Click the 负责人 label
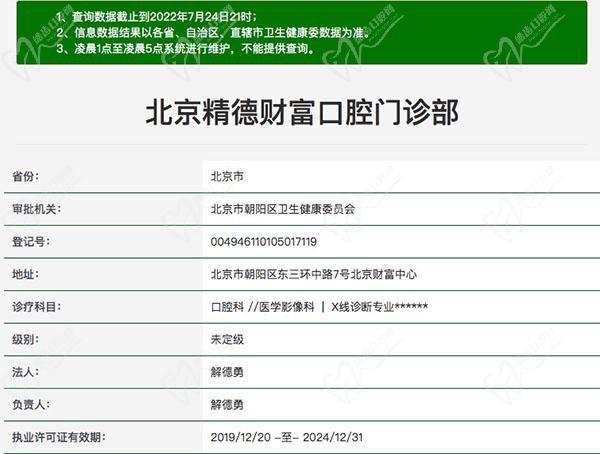 coord(31,404)
